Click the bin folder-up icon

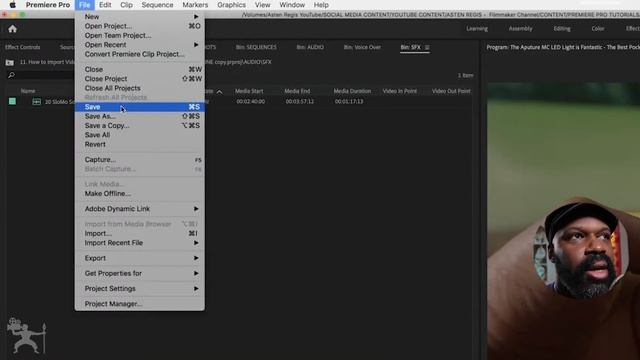(10, 62)
